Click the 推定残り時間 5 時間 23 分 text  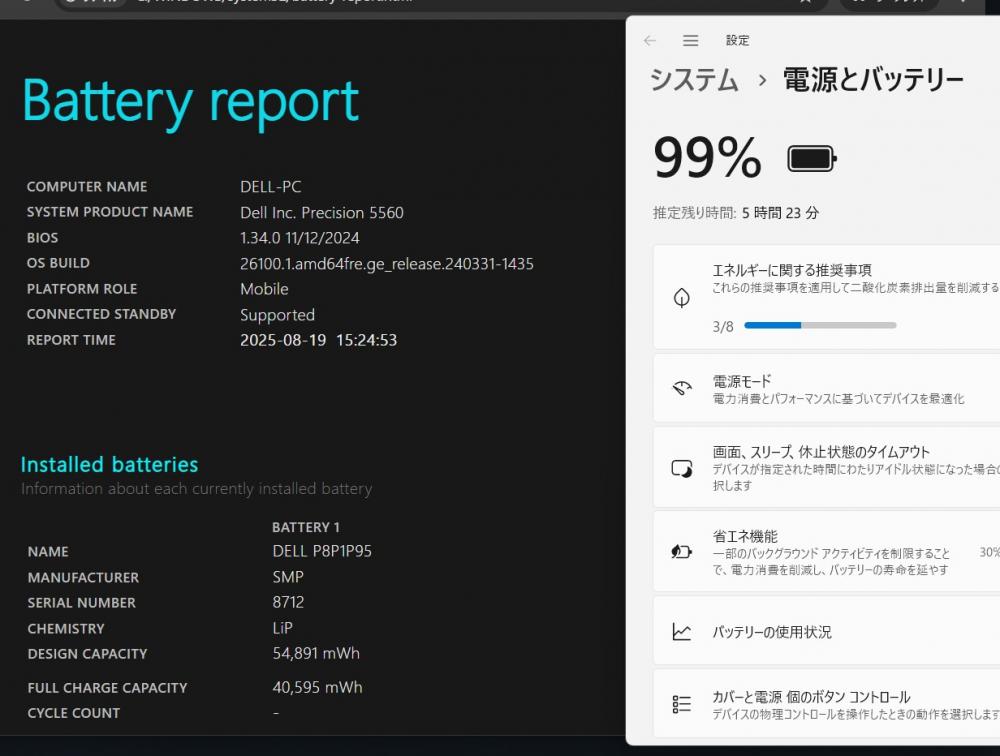735,213
